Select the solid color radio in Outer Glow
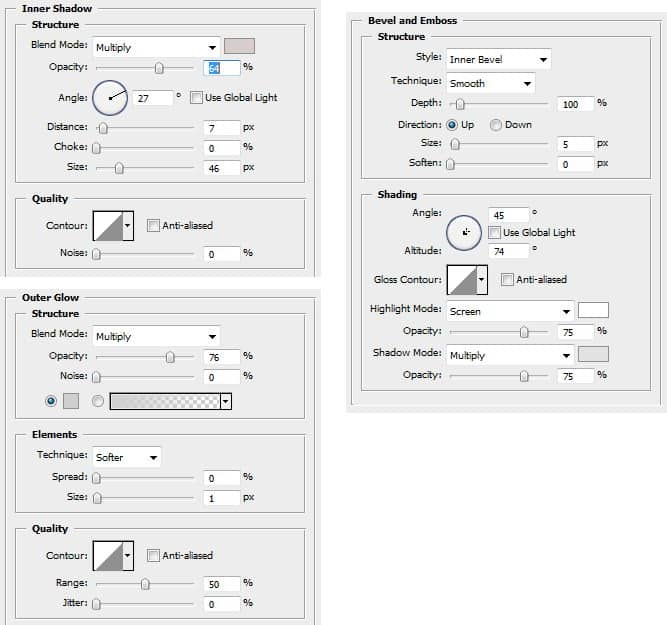Image resolution: width=667 pixels, height=625 pixels. coord(51,401)
